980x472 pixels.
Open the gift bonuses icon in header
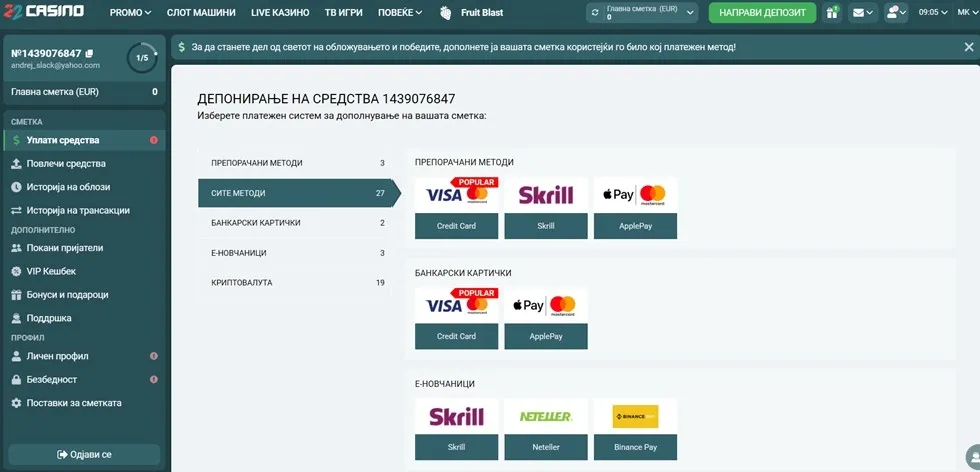pos(832,13)
